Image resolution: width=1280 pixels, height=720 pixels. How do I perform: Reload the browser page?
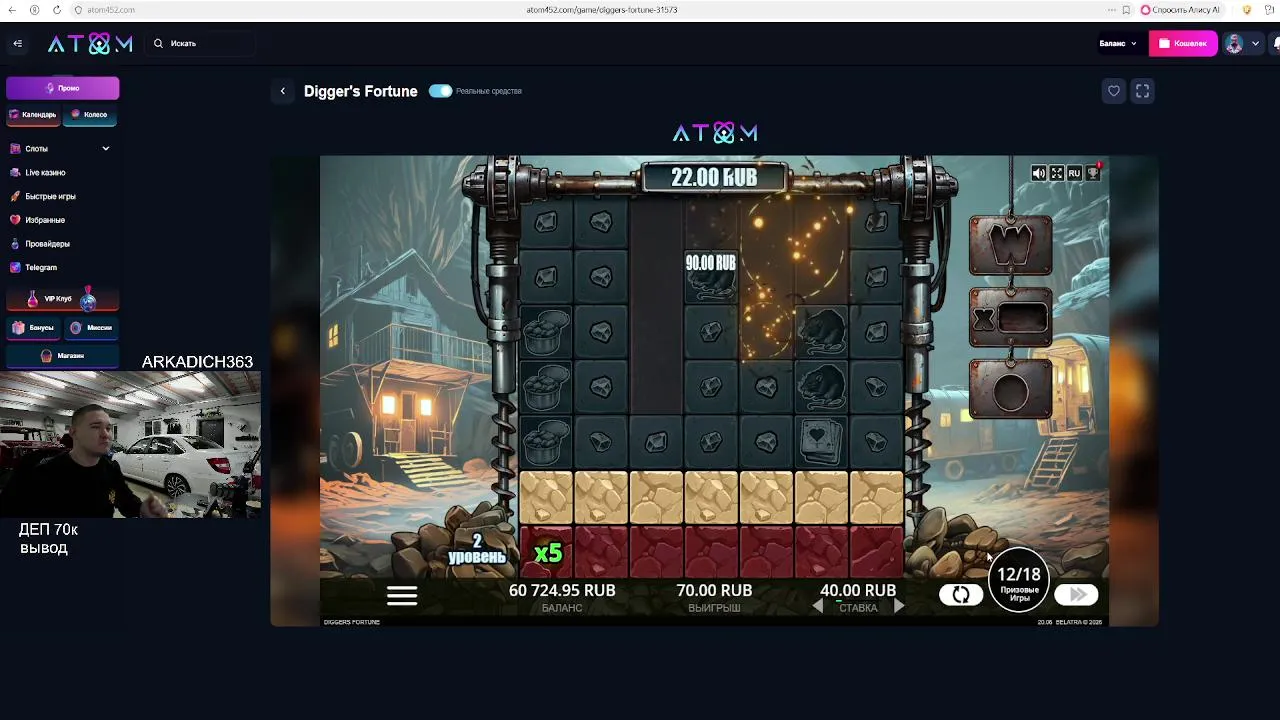(56, 10)
